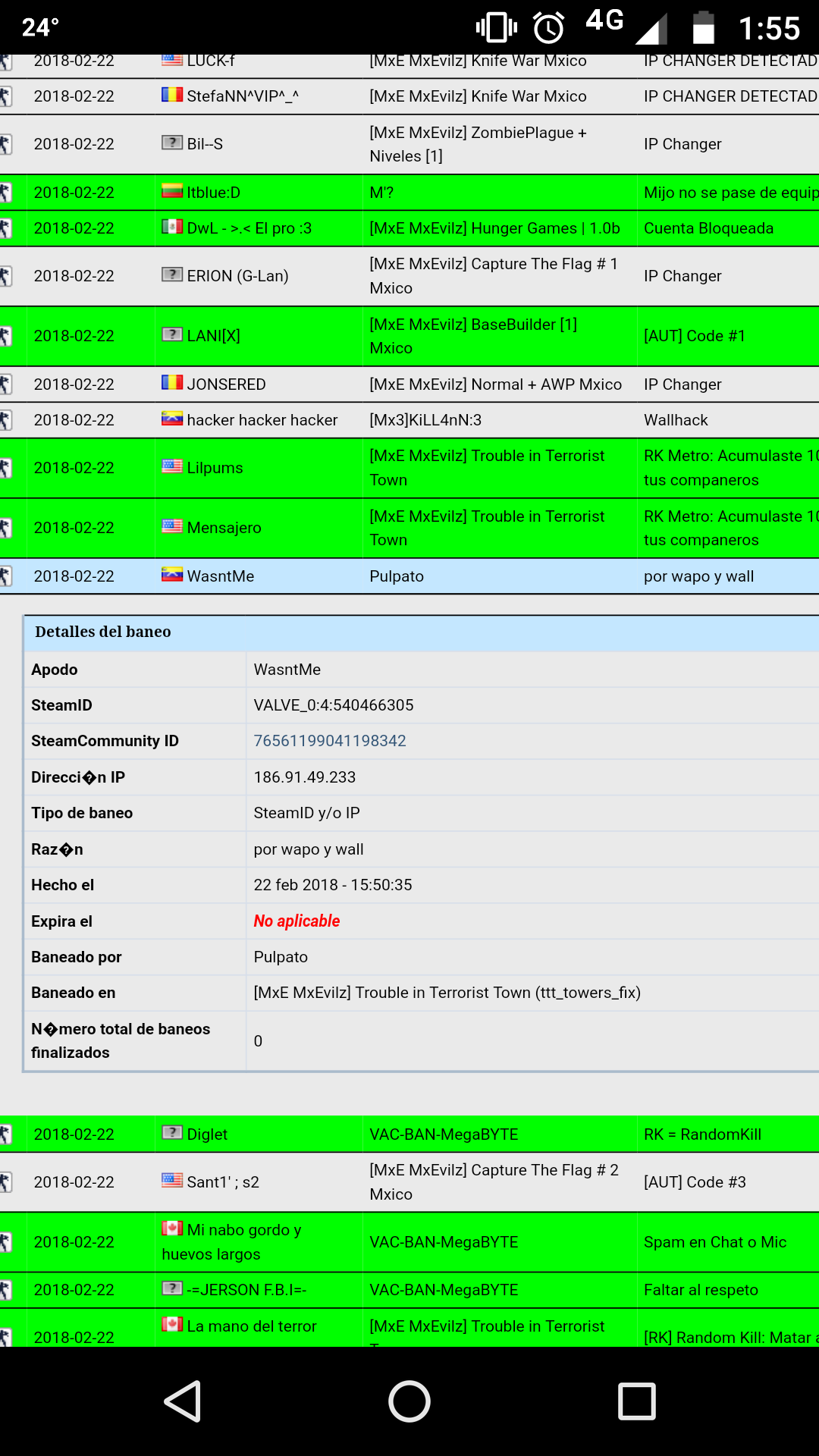The width and height of the screenshot is (819, 1456).
Task: Click the unknown flag icon beside ERION (G-Lan)
Action: (172, 275)
